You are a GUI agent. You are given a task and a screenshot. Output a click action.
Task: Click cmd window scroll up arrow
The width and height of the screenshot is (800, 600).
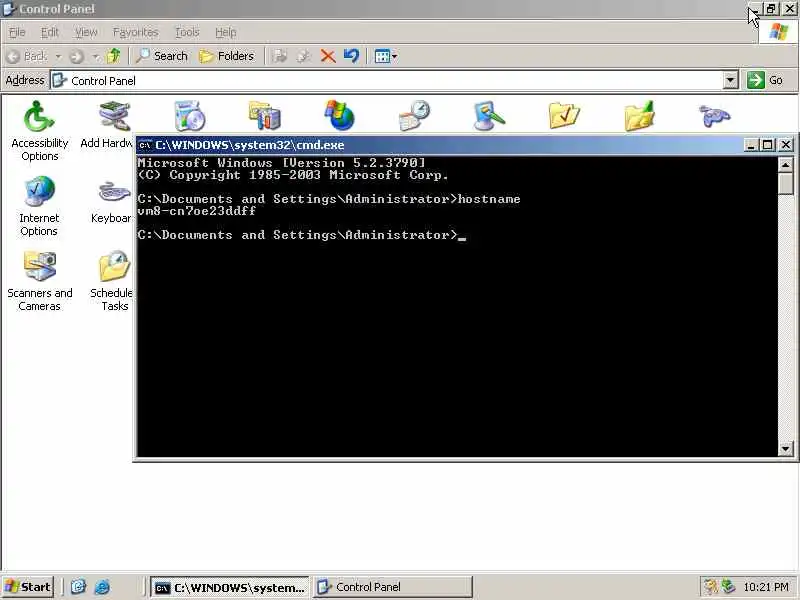[785, 164]
